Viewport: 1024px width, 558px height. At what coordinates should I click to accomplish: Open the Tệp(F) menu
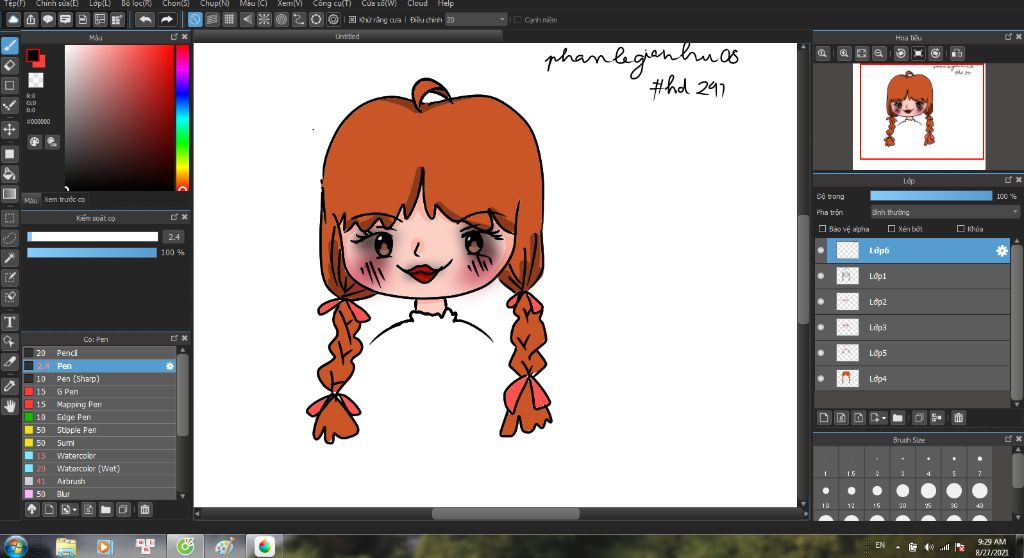coord(14,3)
